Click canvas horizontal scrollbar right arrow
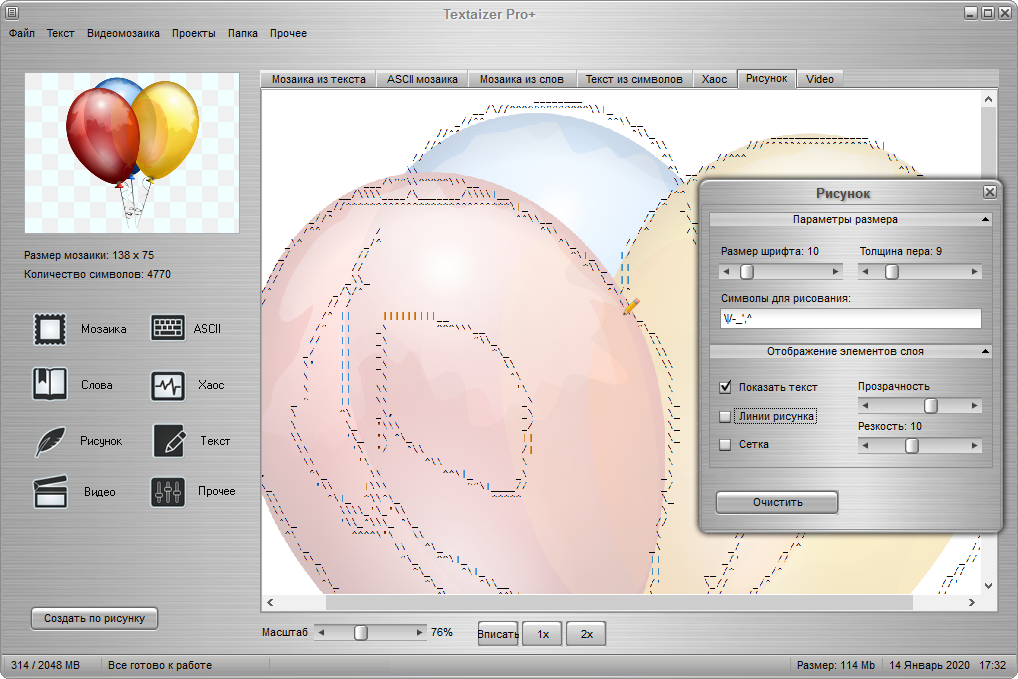1018x679 pixels. (x=972, y=602)
